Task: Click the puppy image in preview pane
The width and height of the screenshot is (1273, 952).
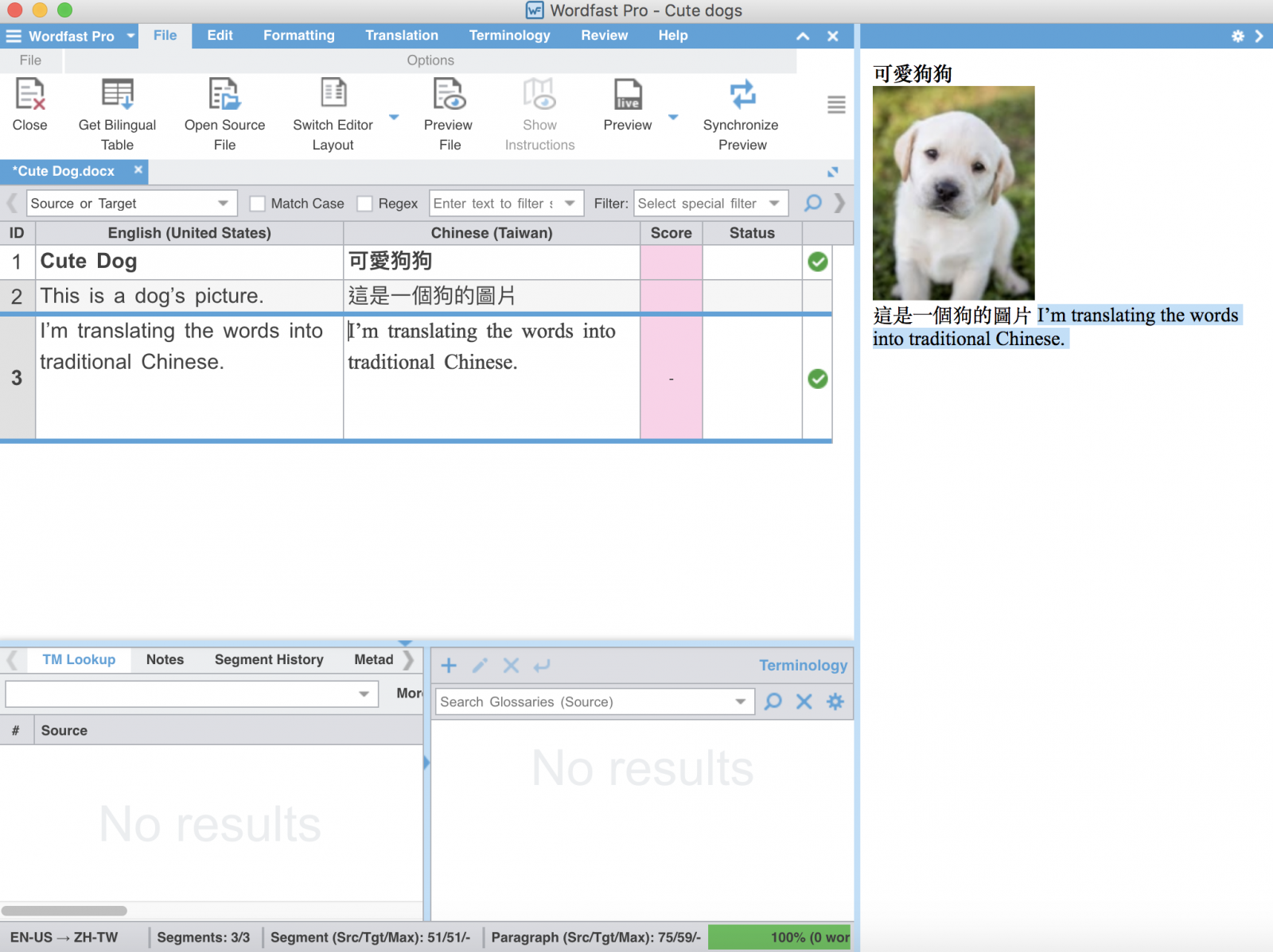Action: tap(953, 193)
